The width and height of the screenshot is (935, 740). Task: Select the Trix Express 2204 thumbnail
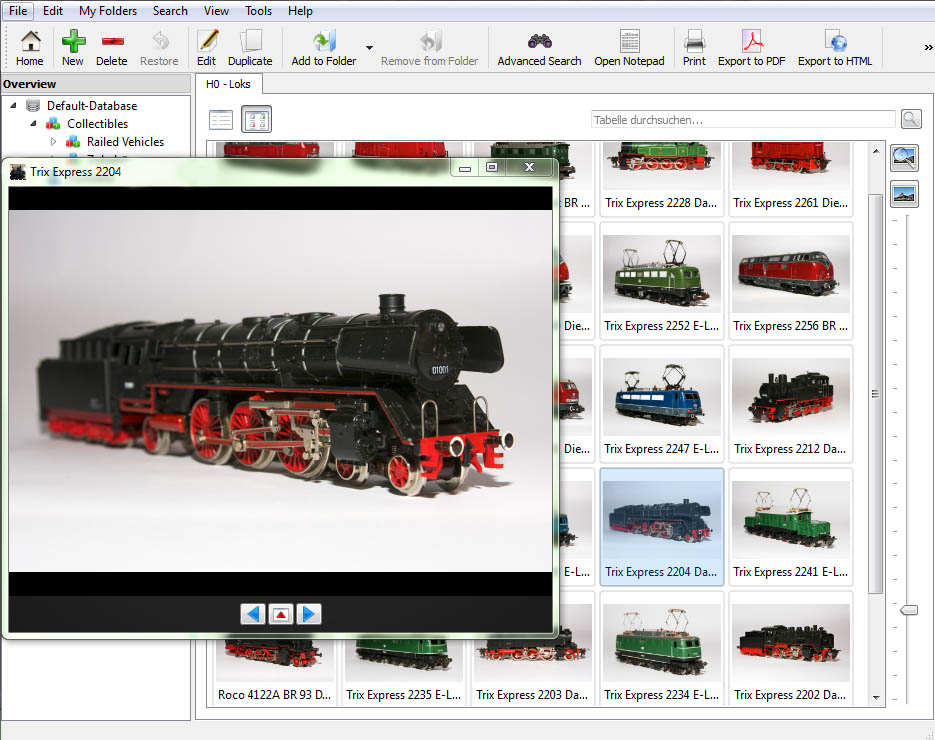click(x=661, y=527)
